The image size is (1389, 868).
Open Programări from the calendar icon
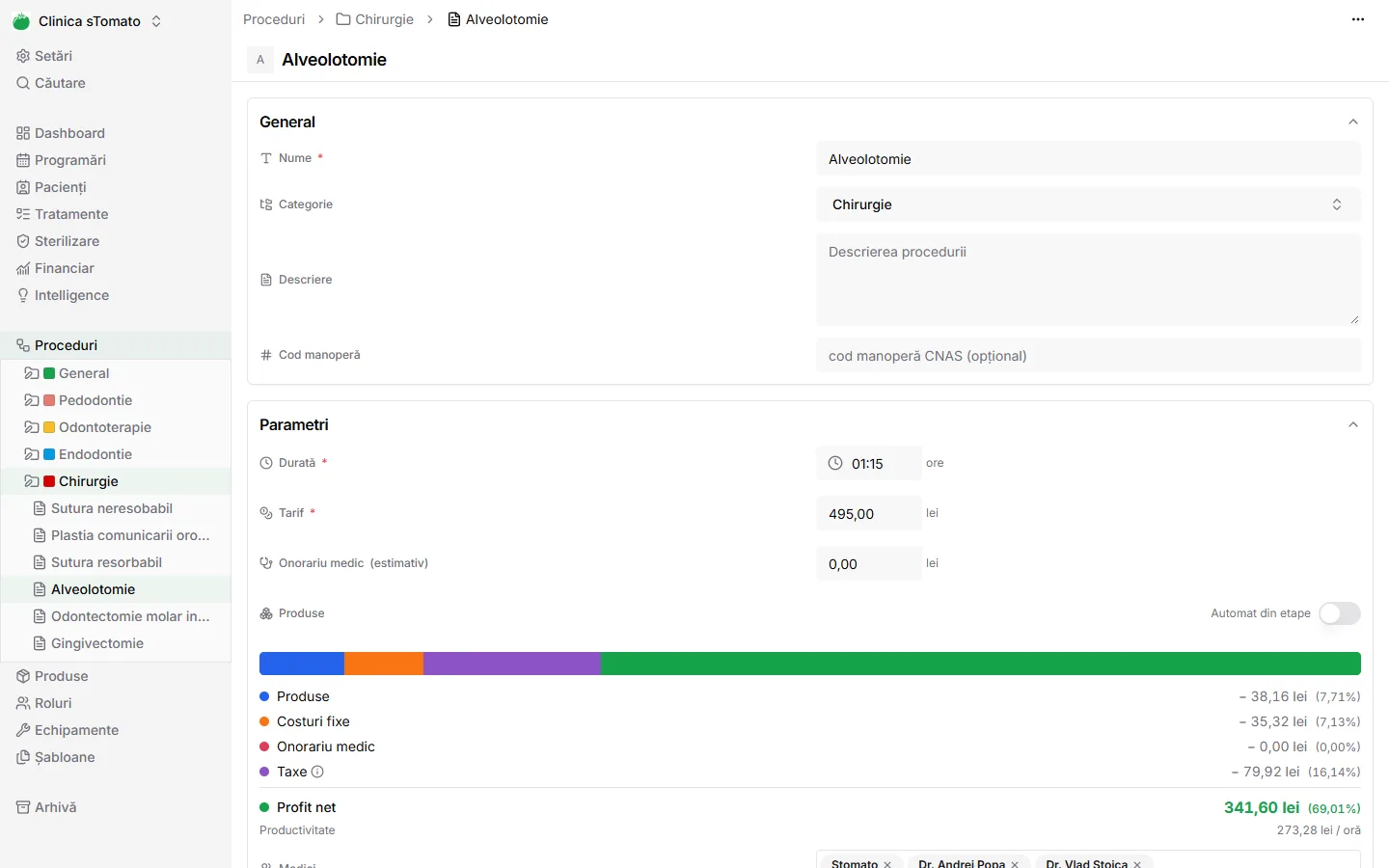(23, 160)
